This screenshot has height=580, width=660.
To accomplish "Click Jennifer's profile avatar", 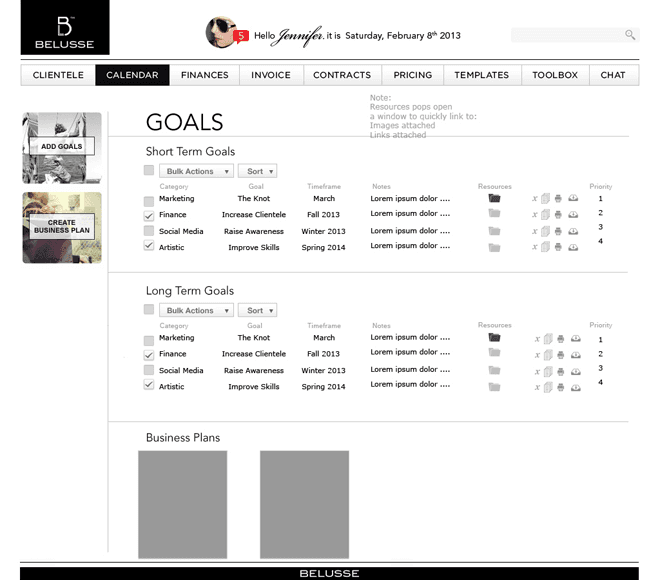I will (221, 32).
